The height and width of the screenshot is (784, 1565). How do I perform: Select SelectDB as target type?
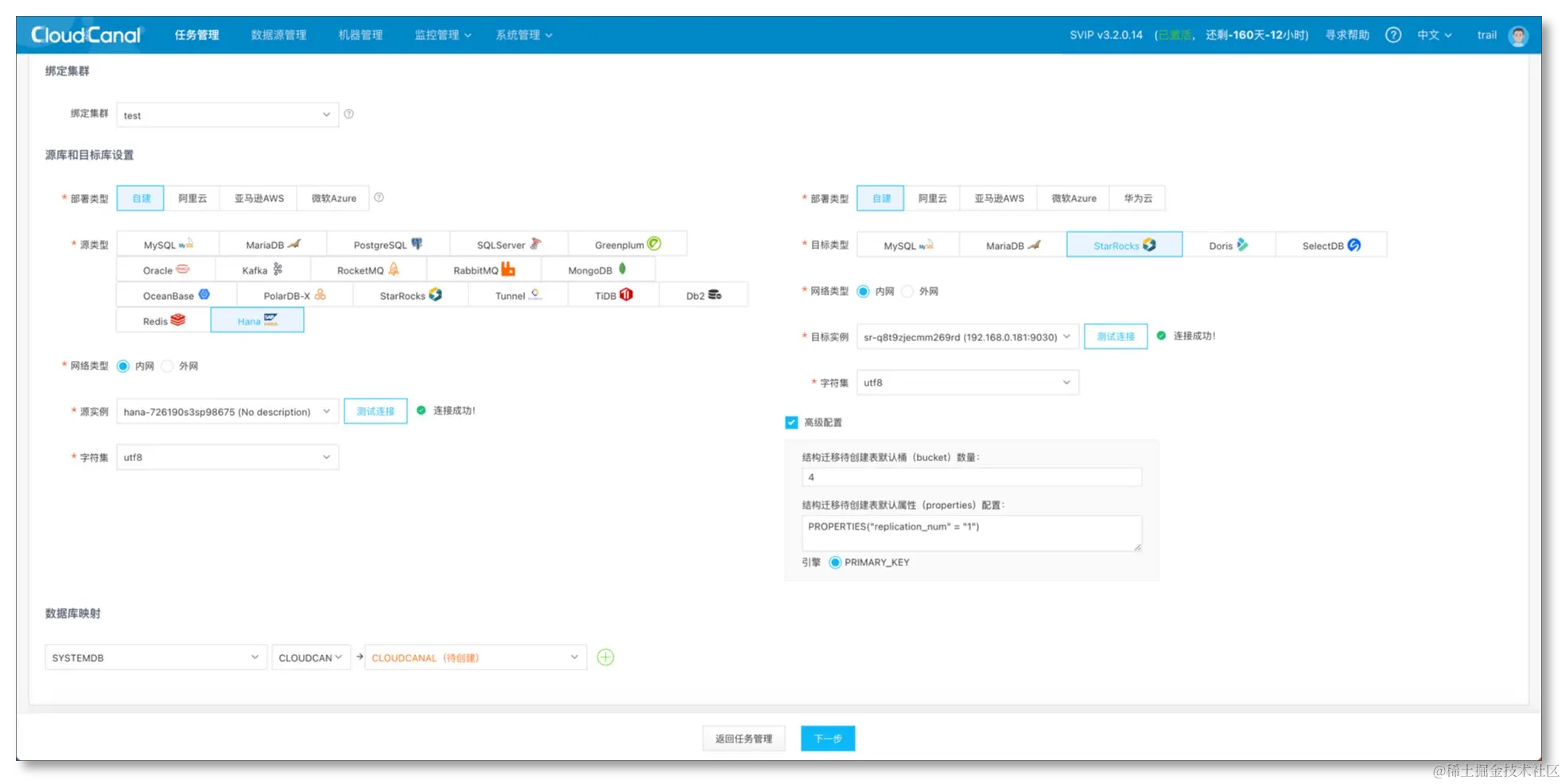click(x=1331, y=245)
